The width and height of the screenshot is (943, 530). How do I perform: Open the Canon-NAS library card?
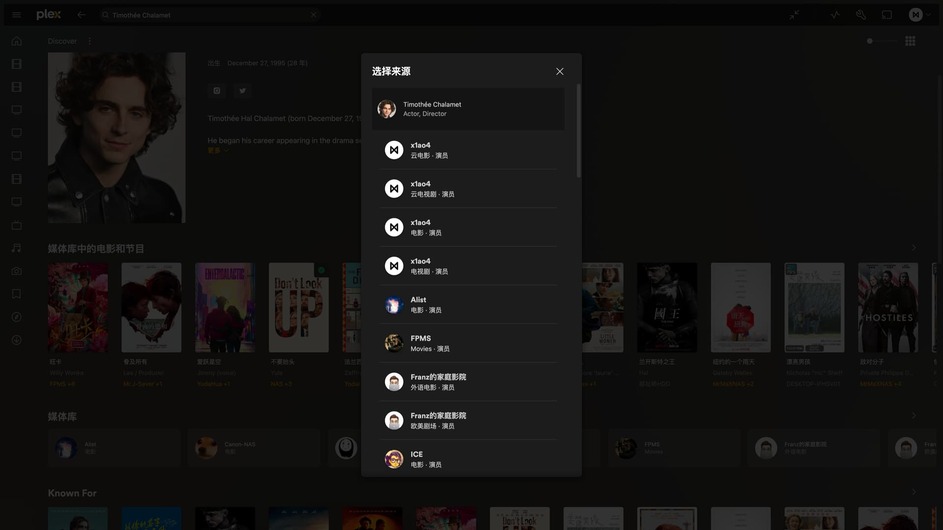click(254, 448)
